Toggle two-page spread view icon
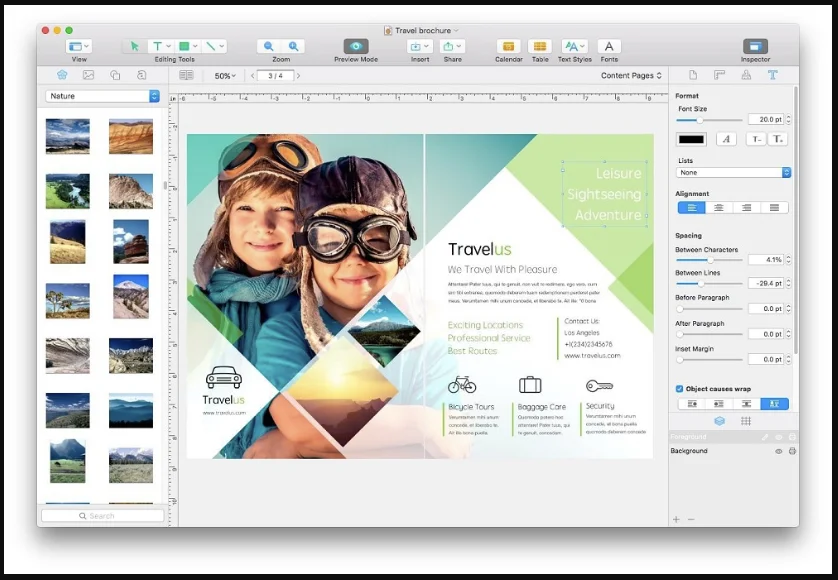The height and width of the screenshot is (580, 838). point(187,75)
